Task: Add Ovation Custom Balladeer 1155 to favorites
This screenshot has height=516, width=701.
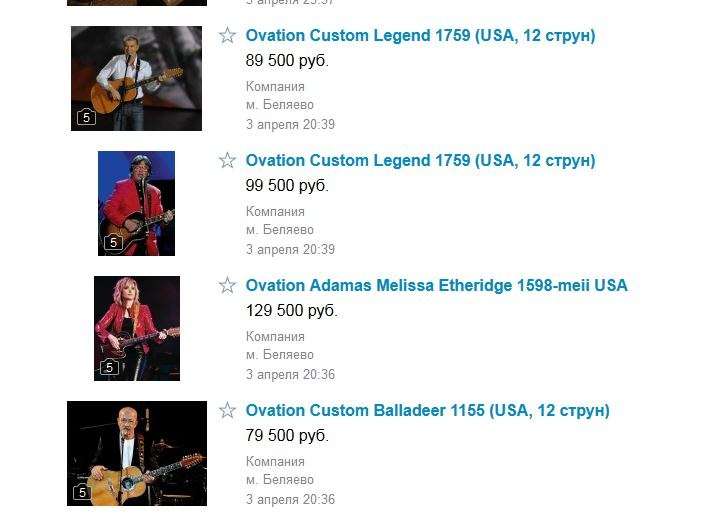Action: (227, 410)
